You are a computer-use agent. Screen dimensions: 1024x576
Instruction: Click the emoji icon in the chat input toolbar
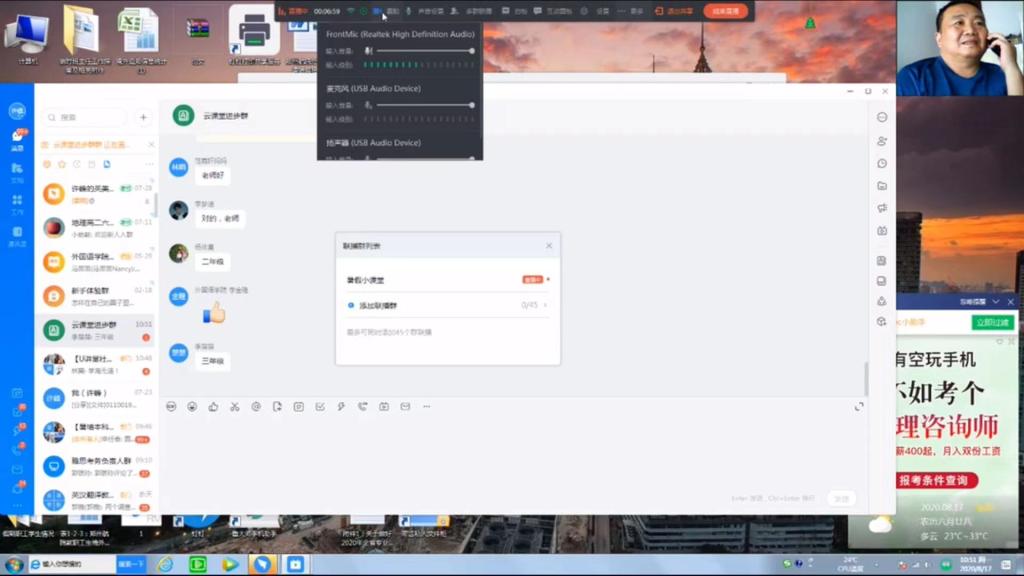(x=192, y=406)
